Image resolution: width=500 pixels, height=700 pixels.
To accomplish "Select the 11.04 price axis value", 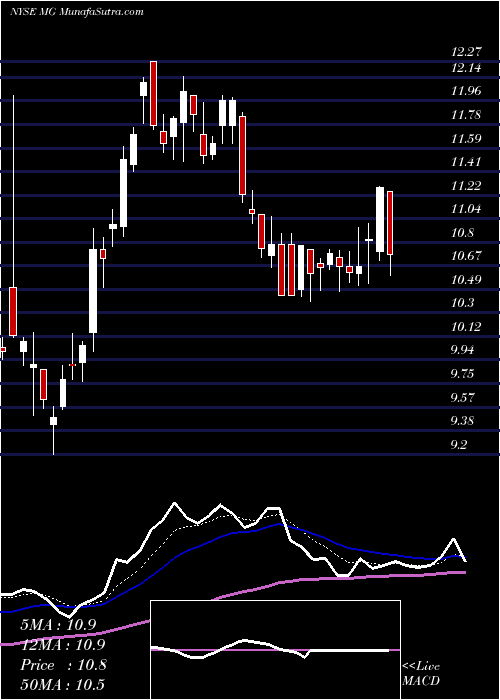I will [x=467, y=209].
